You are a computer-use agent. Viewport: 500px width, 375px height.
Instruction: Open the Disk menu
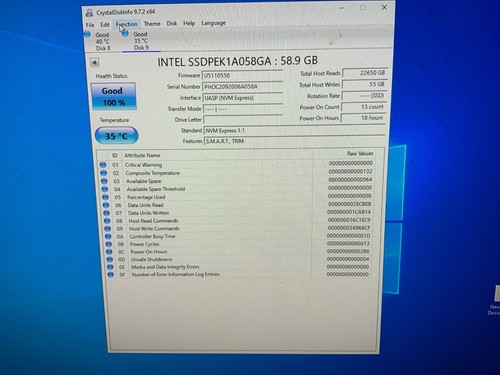click(172, 23)
